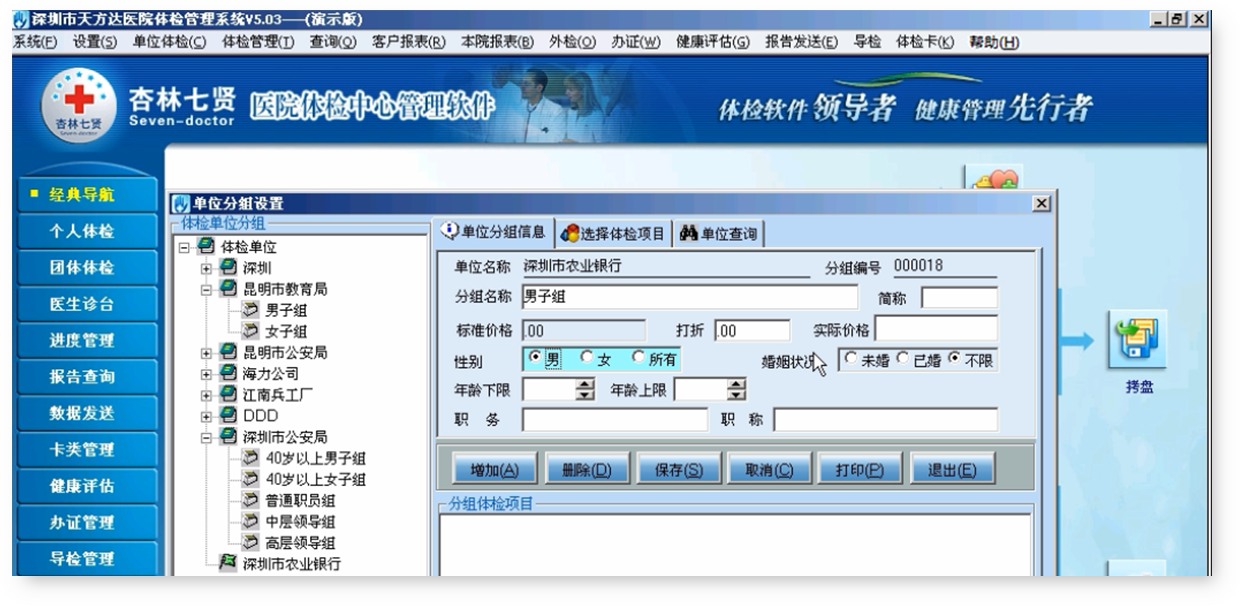The image size is (1240, 606).
Task: Select the 女 gender radio button
Action: pyautogui.click(x=587, y=358)
